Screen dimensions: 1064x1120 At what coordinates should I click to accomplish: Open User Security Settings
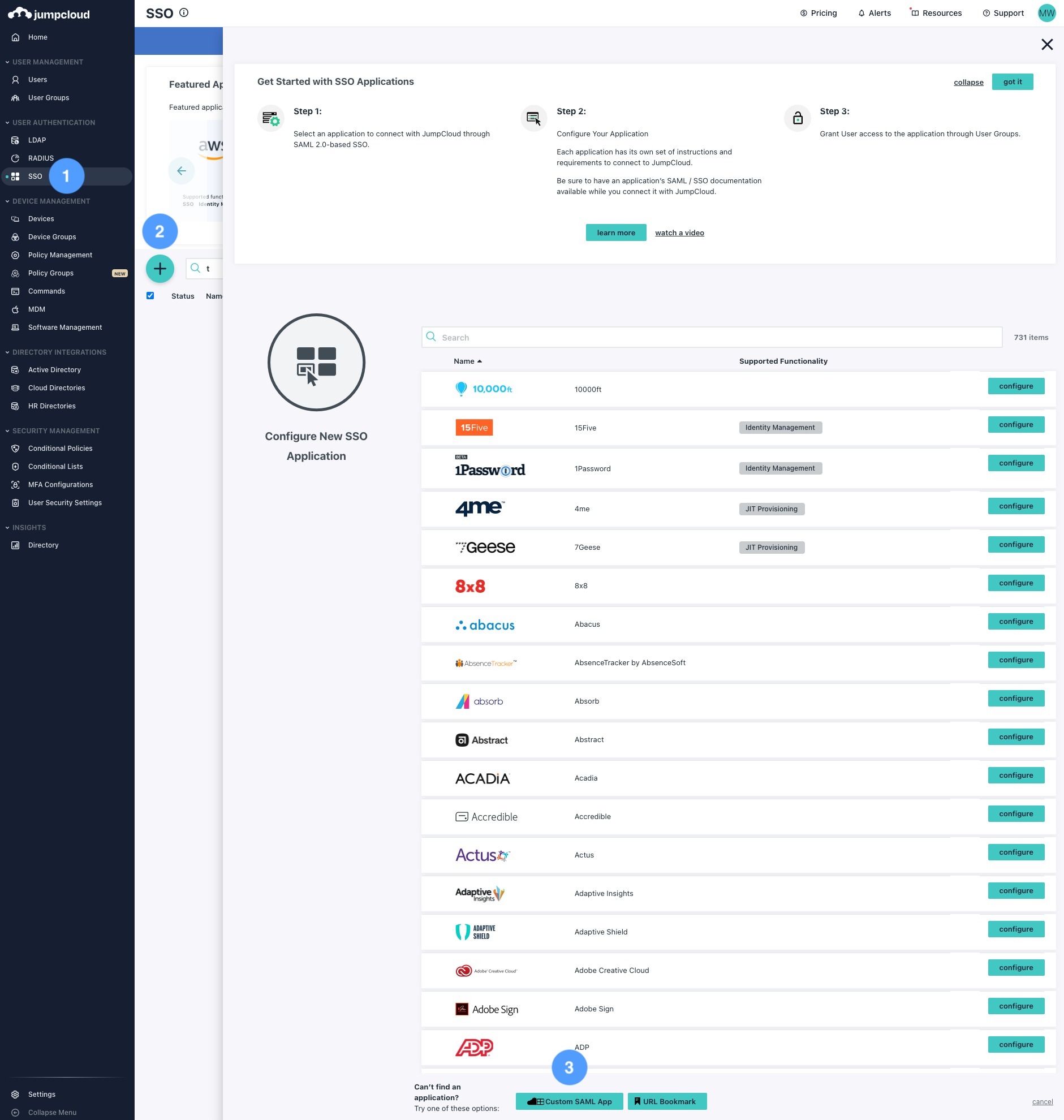click(x=64, y=503)
